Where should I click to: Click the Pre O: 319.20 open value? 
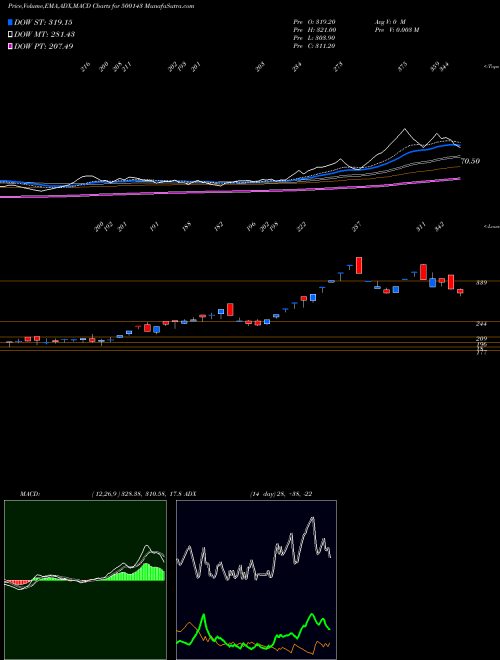click(x=314, y=22)
